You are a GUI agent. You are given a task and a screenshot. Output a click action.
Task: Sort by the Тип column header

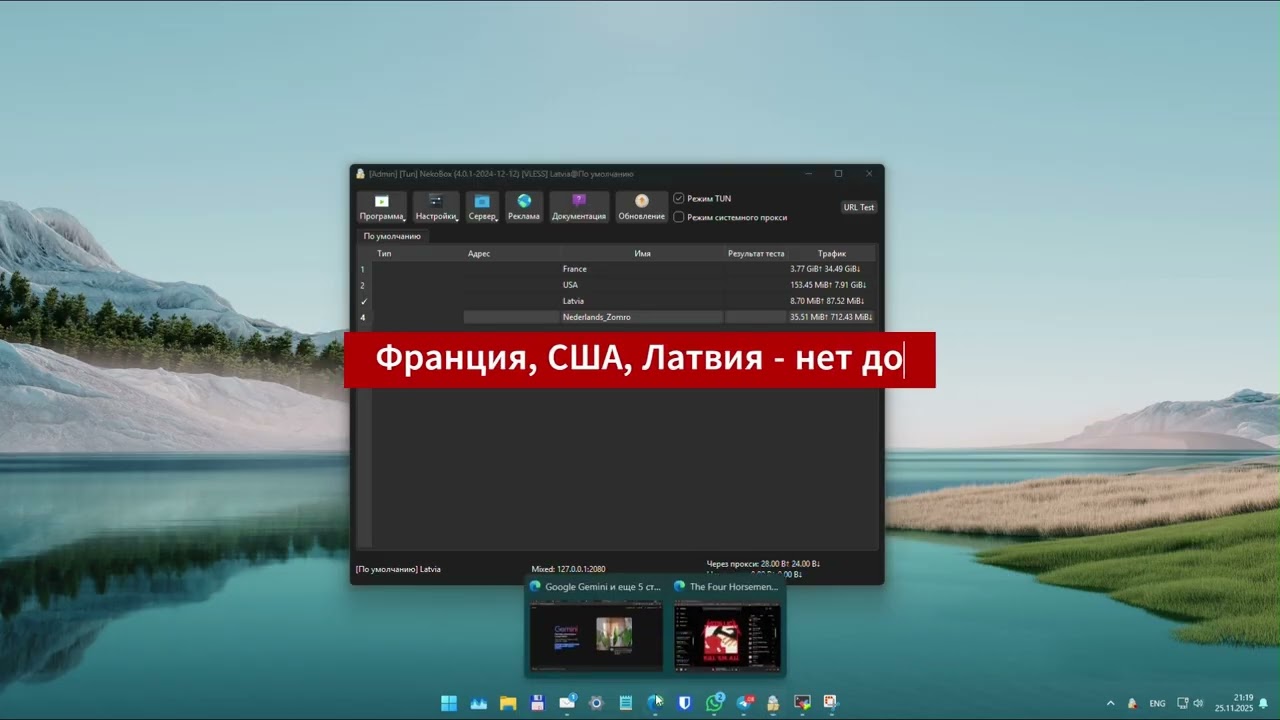pyautogui.click(x=384, y=254)
